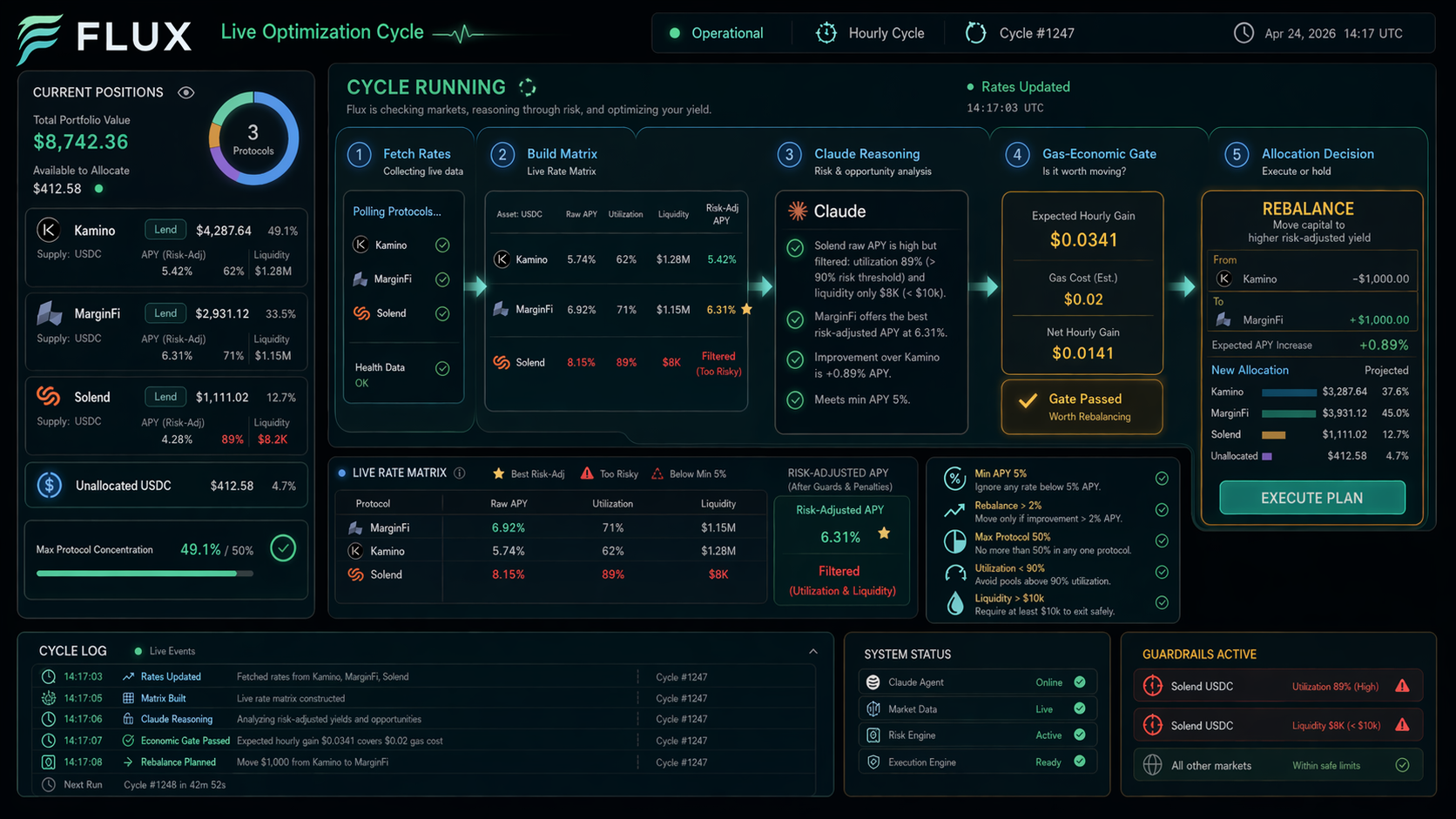
Task: Toggle the Min APY 5% rule check
Action: coord(1162,479)
